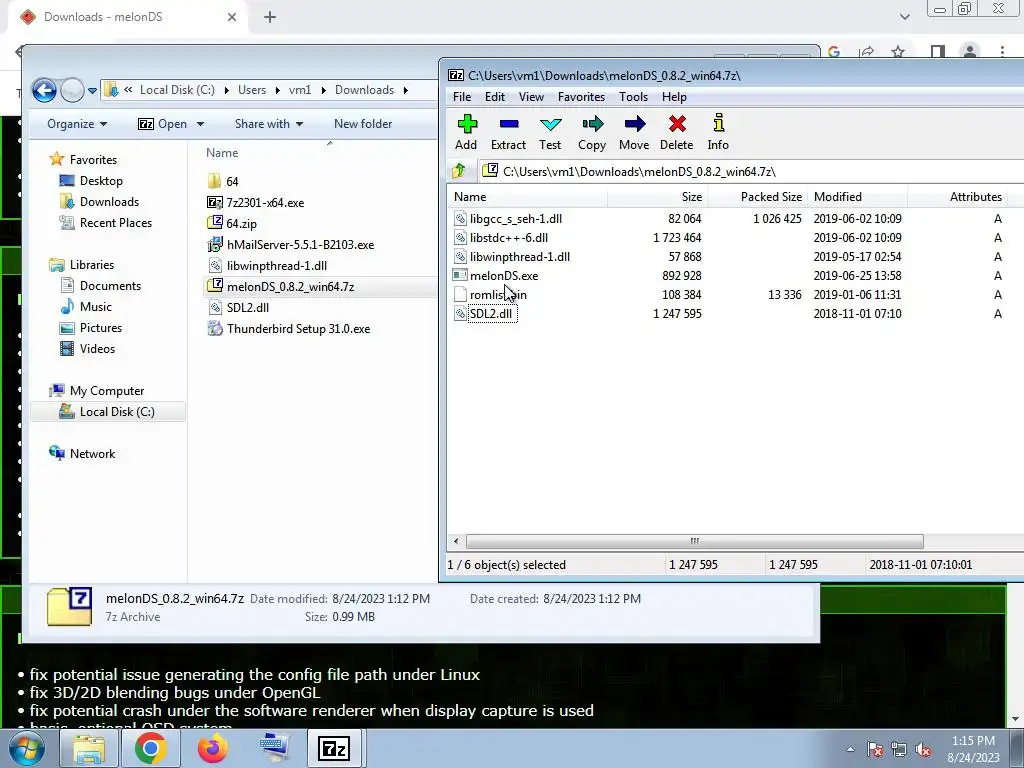Click the 7-Zip horizontal scrollbar thumb

click(x=695, y=541)
